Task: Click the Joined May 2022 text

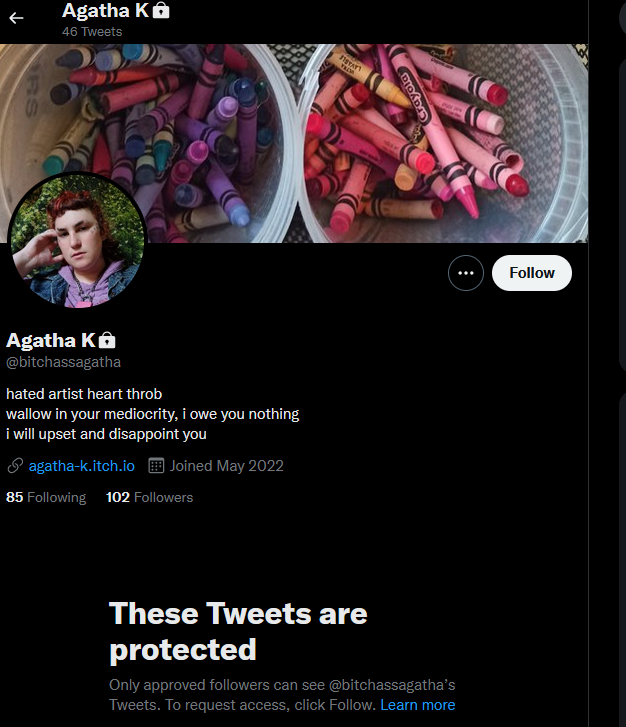Action: pos(226,466)
